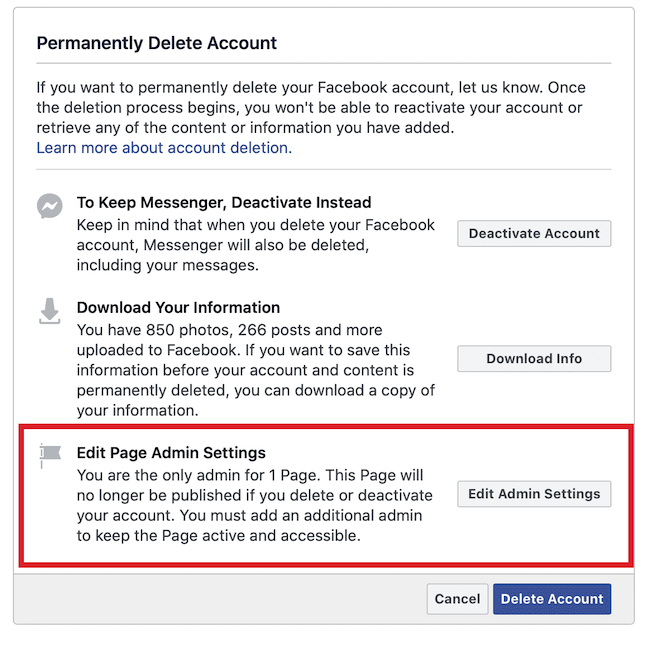Click the text mentioning 850 photos, 266 posts

(256, 370)
